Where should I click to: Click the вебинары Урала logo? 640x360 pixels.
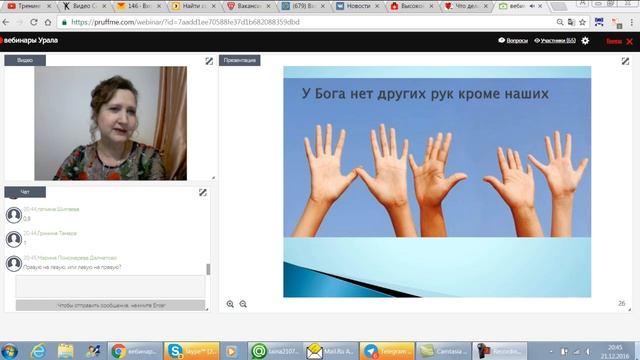point(29,40)
